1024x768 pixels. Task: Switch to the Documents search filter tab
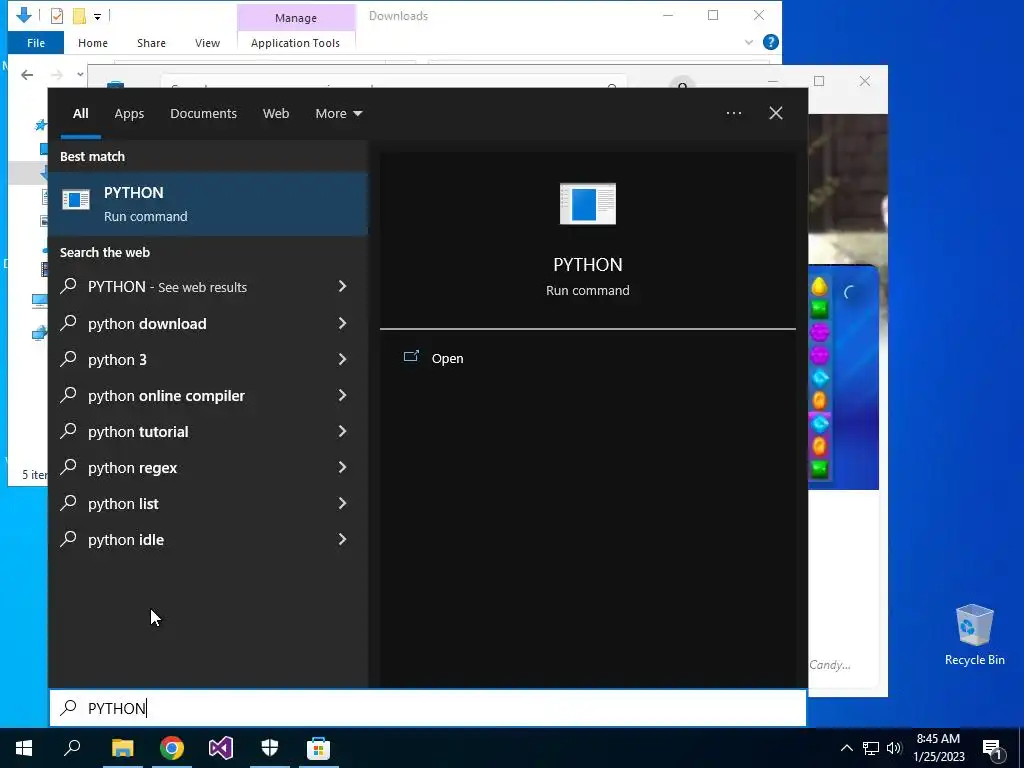coord(203,114)
